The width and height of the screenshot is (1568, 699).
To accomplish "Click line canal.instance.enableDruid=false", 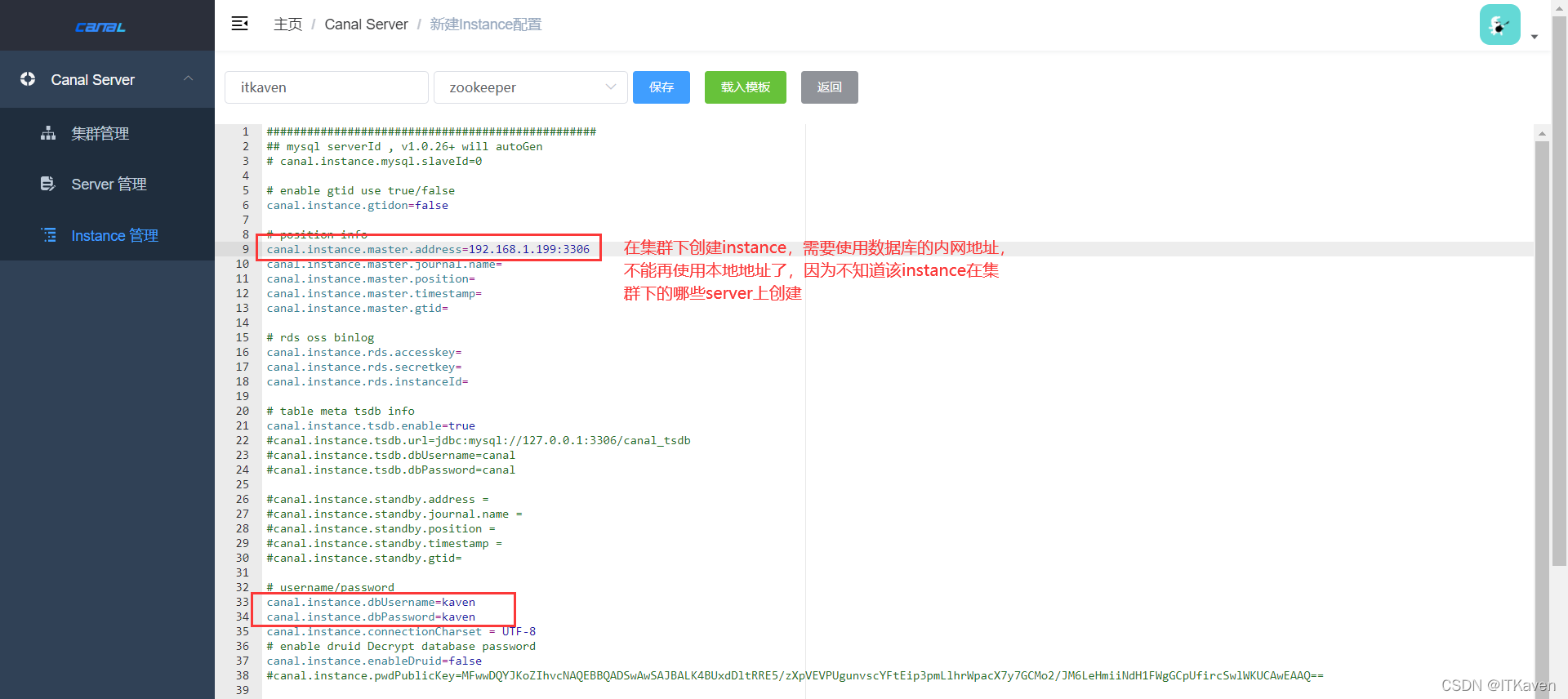I will 374,661.
